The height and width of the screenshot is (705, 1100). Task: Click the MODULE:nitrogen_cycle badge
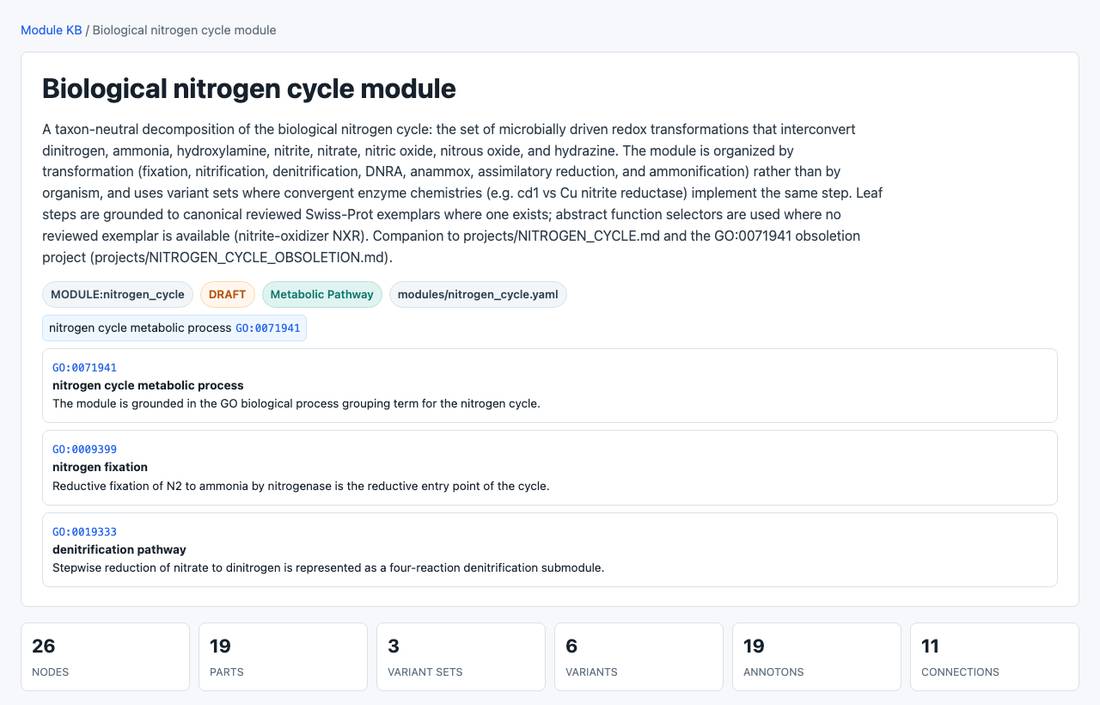point(117,295)
